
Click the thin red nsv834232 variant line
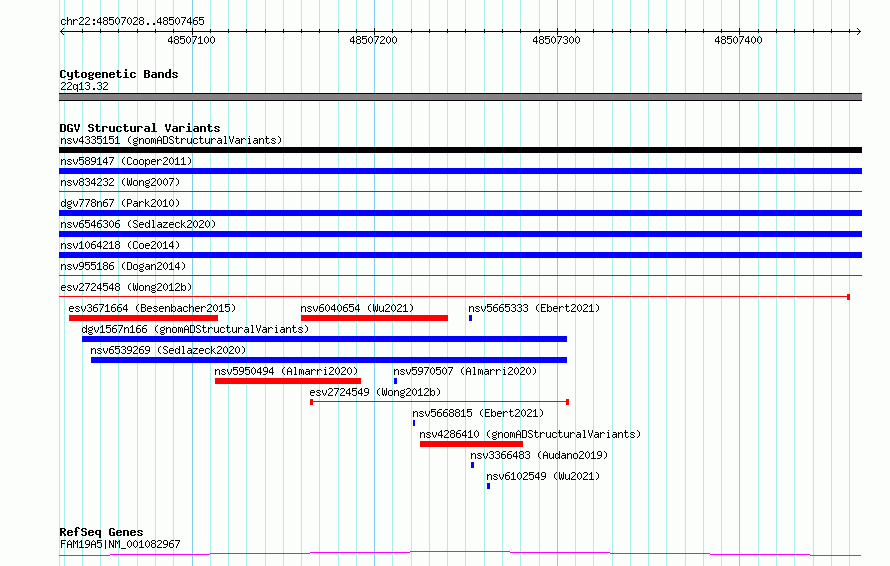460,192
